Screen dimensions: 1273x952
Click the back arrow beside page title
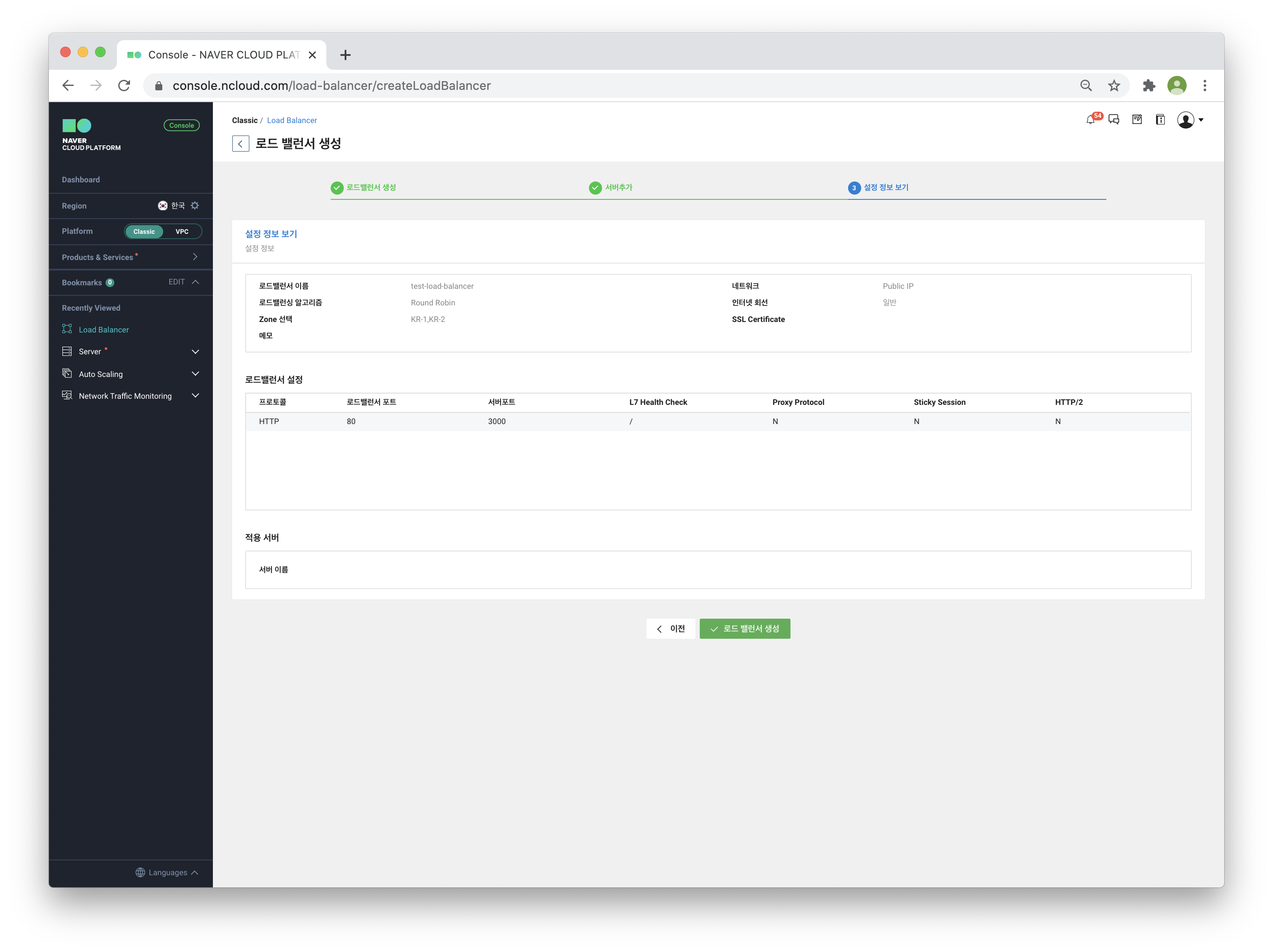coord(240,143)
